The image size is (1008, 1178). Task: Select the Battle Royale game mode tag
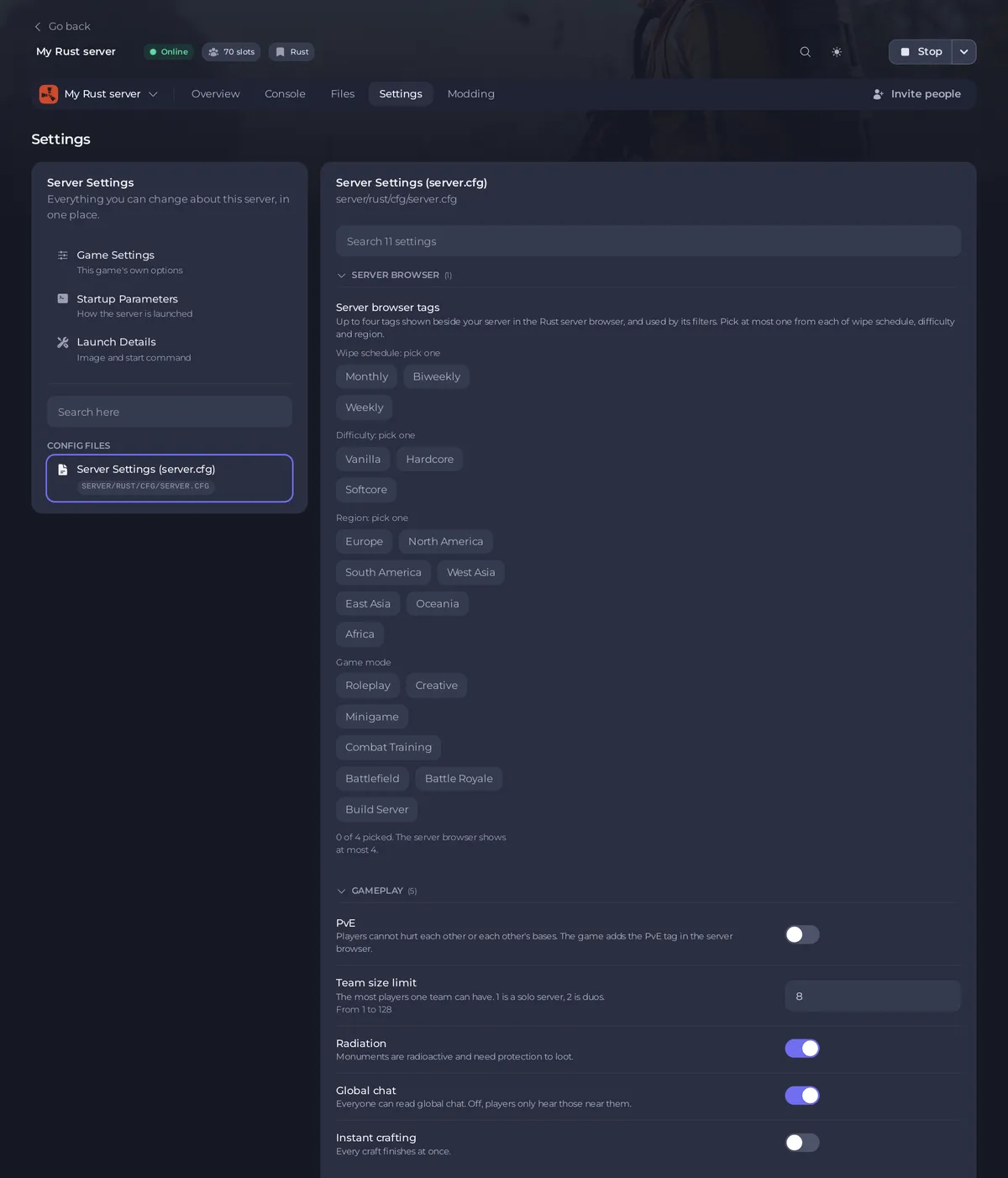[x=459, y=779]
